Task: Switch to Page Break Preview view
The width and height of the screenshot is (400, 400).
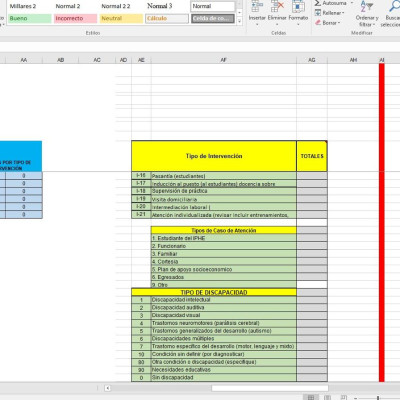Action: tap(343, 397)
